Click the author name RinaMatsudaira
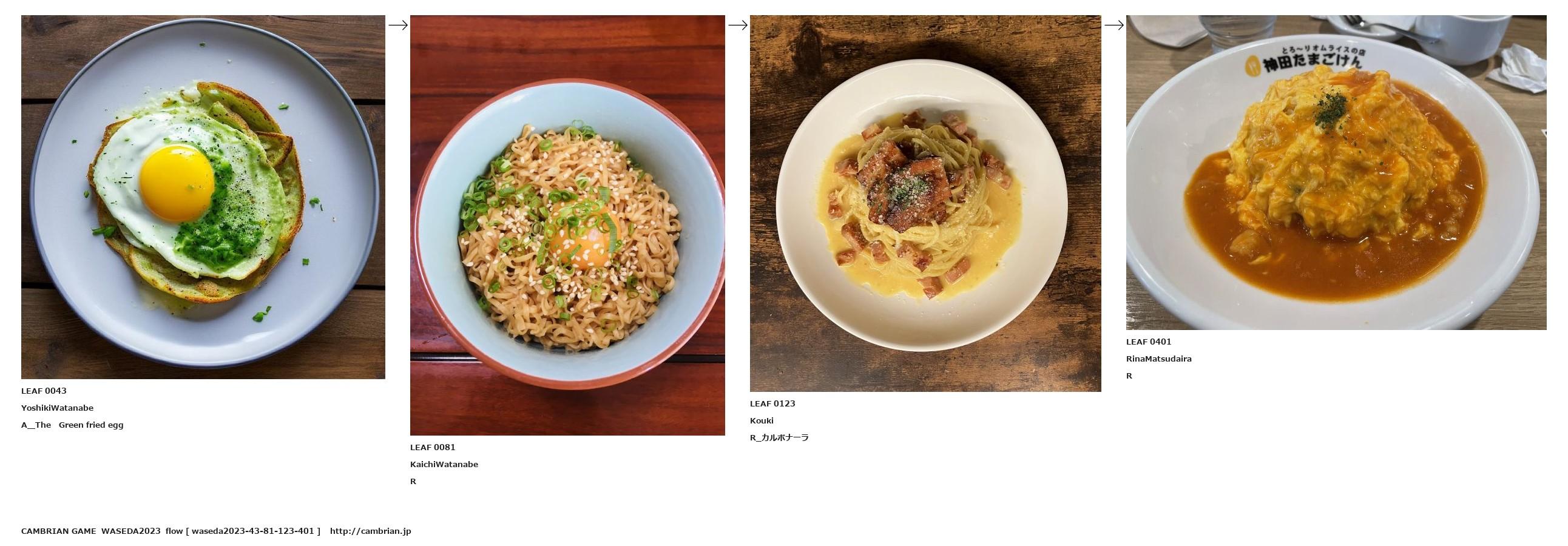Image resolution: width=1568 pixels, height=546 pixels. [1159, 359]
